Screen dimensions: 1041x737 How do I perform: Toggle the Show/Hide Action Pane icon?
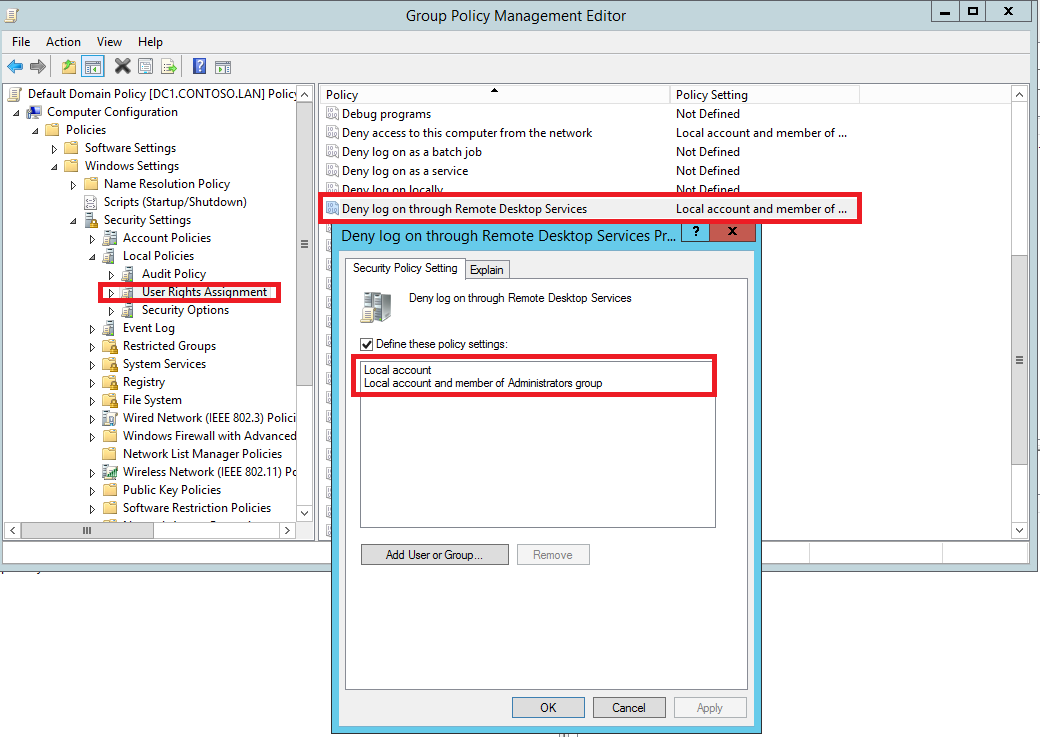[x=223, y=67]
